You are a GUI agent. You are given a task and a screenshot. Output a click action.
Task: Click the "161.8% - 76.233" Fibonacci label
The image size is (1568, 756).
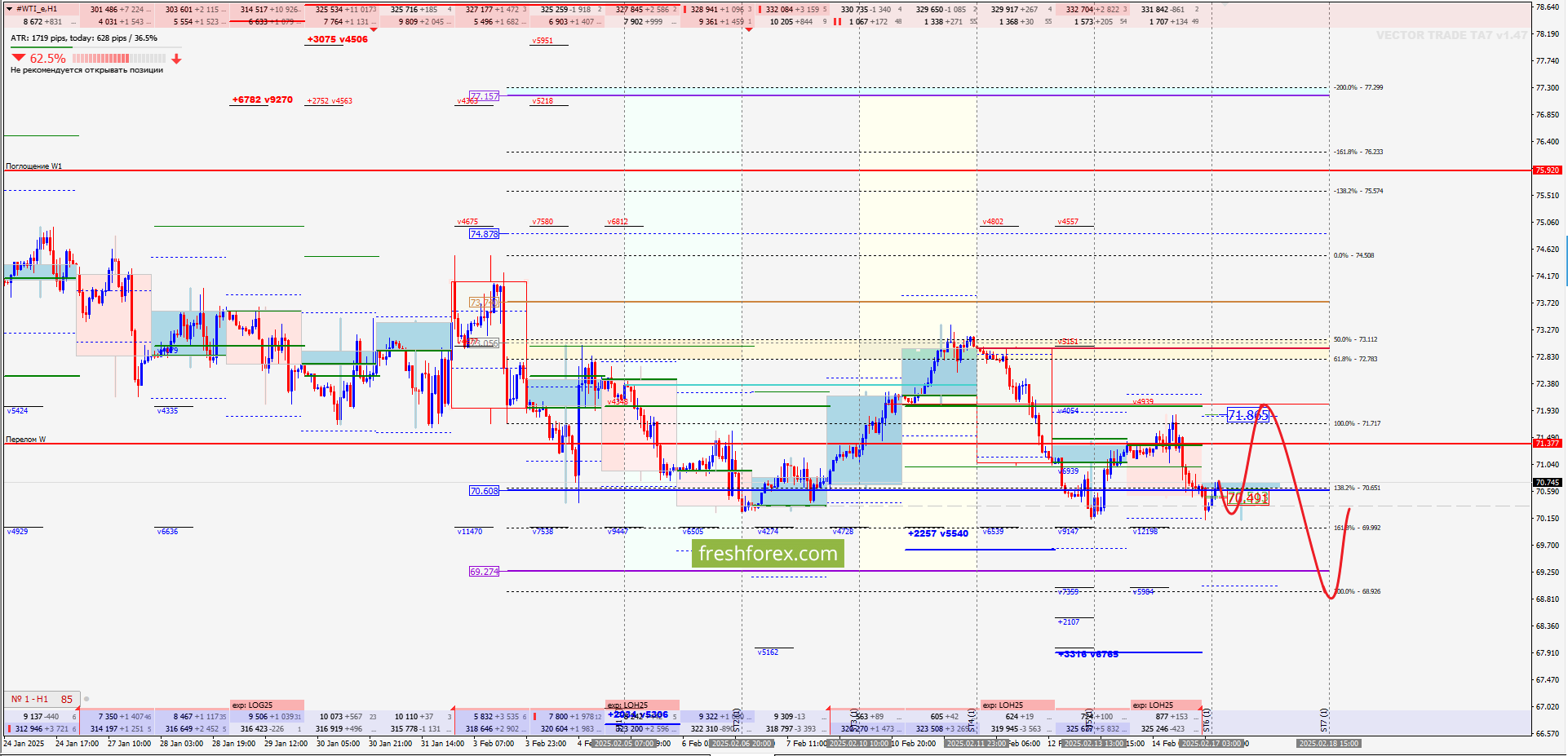(x=1358, y=152)
